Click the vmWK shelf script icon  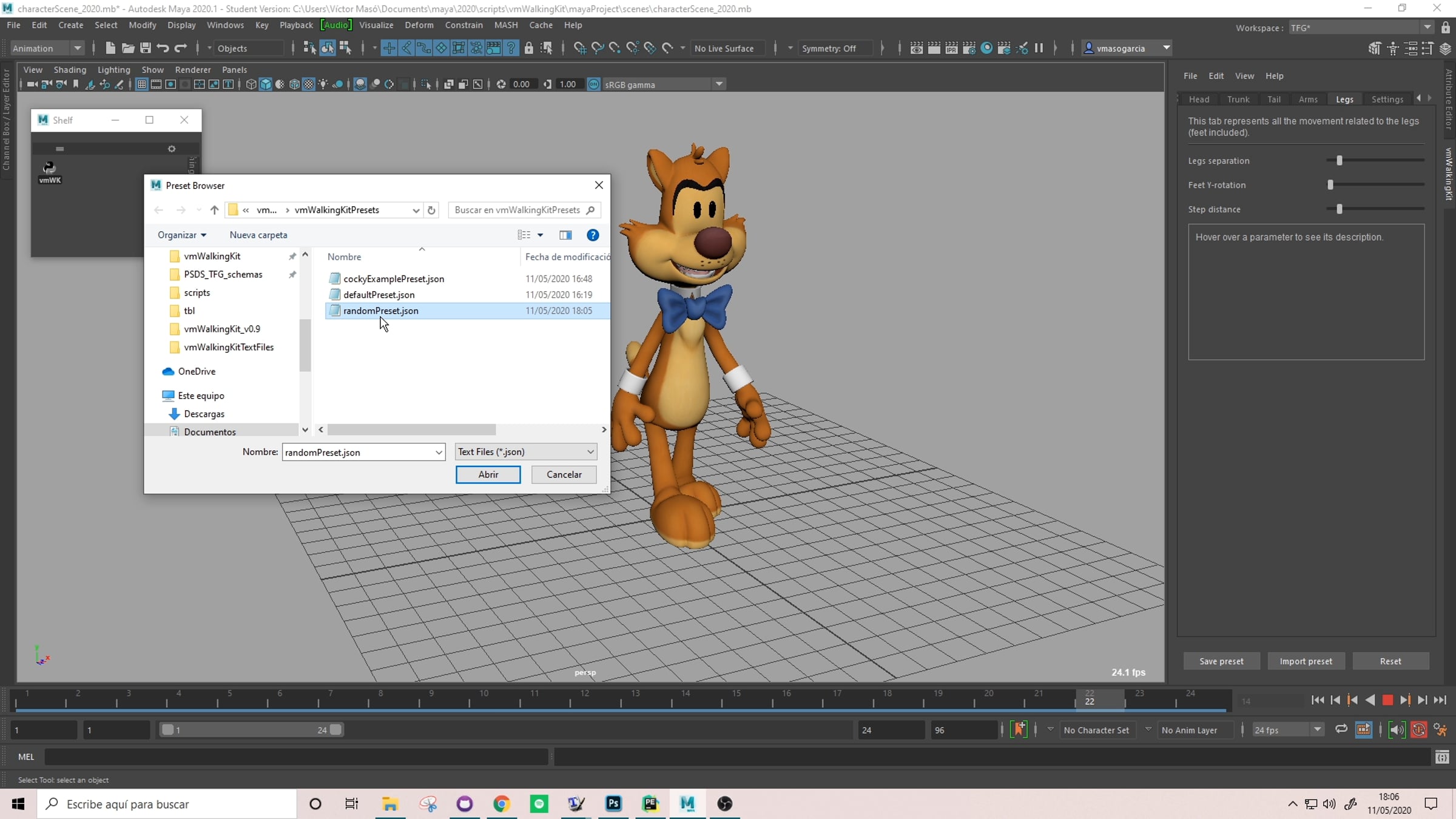point(49,172)
